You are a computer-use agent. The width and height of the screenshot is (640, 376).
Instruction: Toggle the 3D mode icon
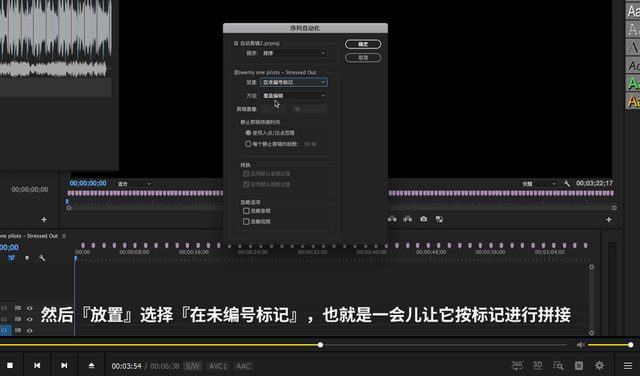click(x=537, y=365)
